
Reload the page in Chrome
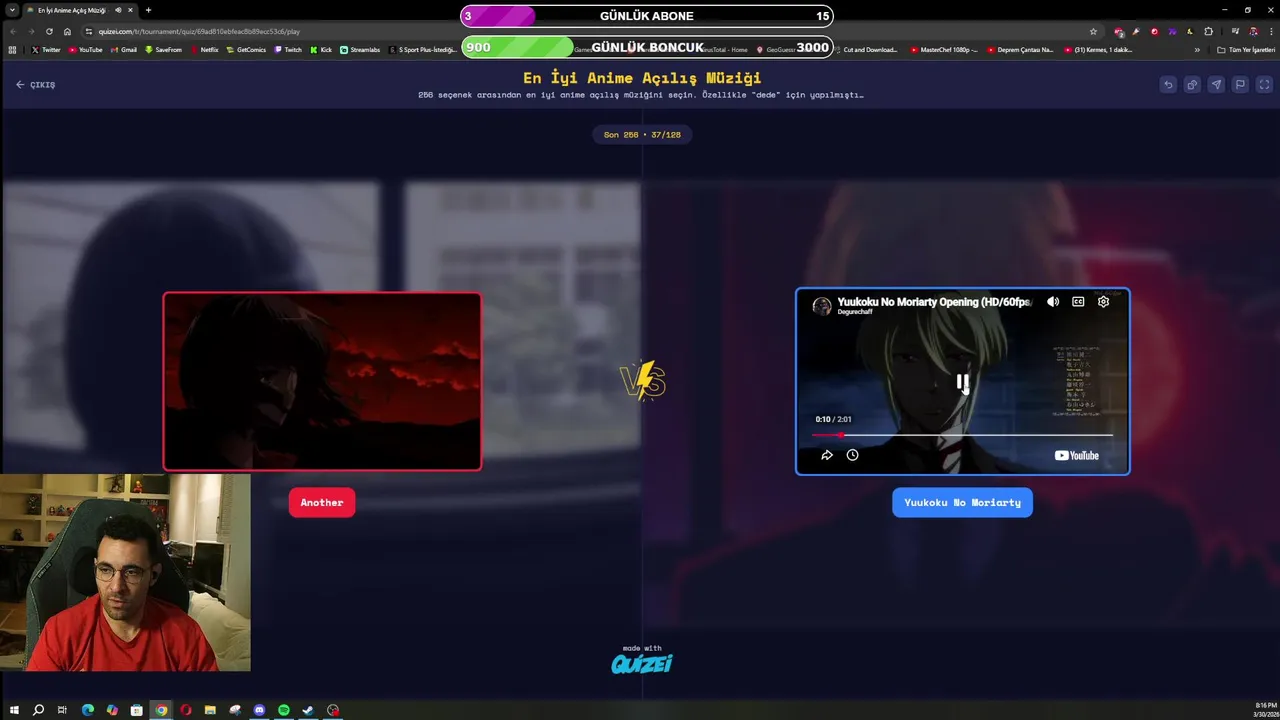click(49, 31)
